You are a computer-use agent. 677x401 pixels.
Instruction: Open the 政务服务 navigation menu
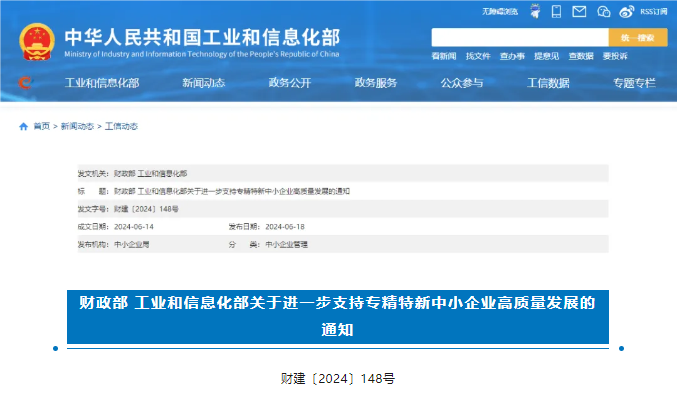click(x=376, y=83)
